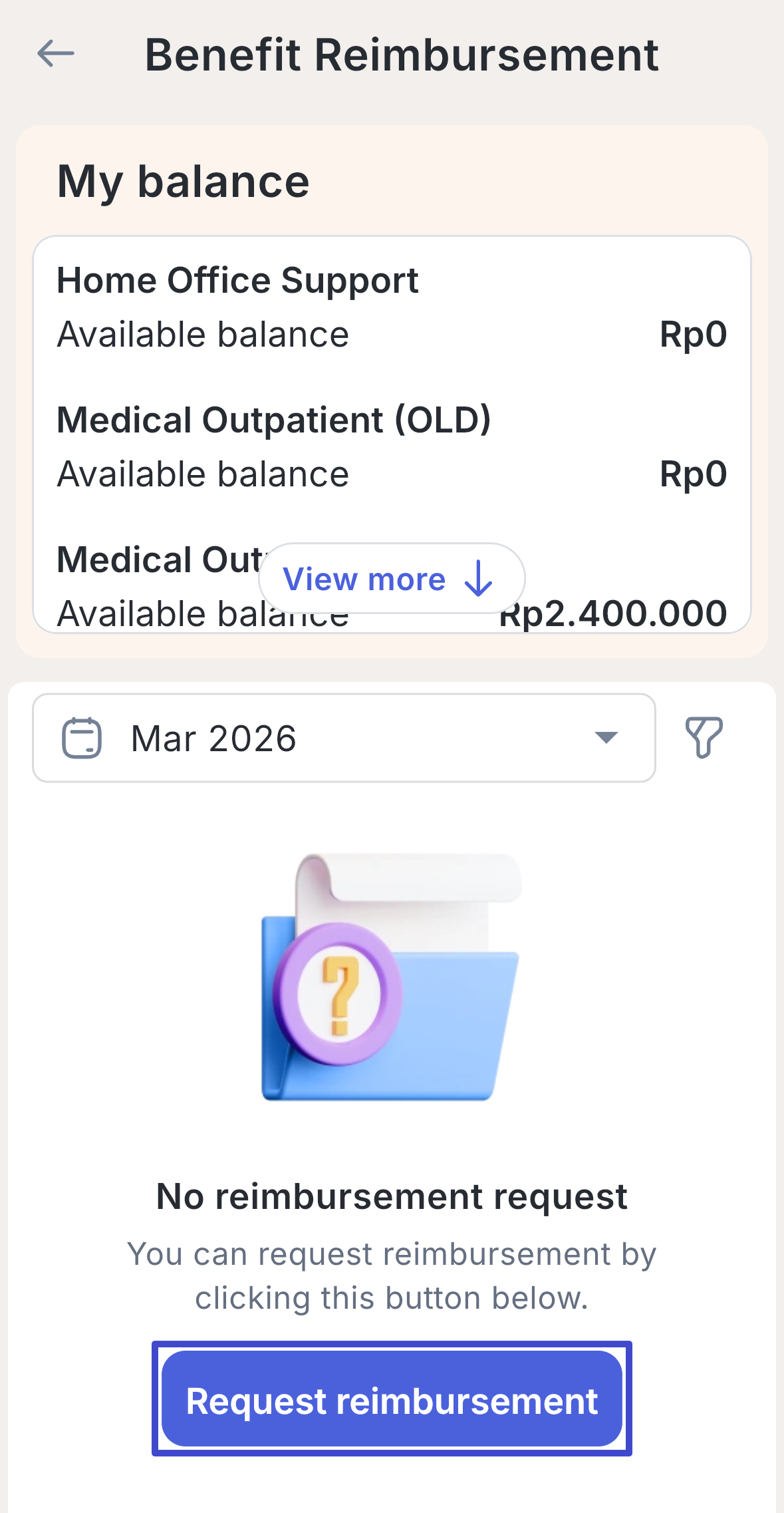Click the My balance heading
784x1513 pixels.
(x=183, y=181)
